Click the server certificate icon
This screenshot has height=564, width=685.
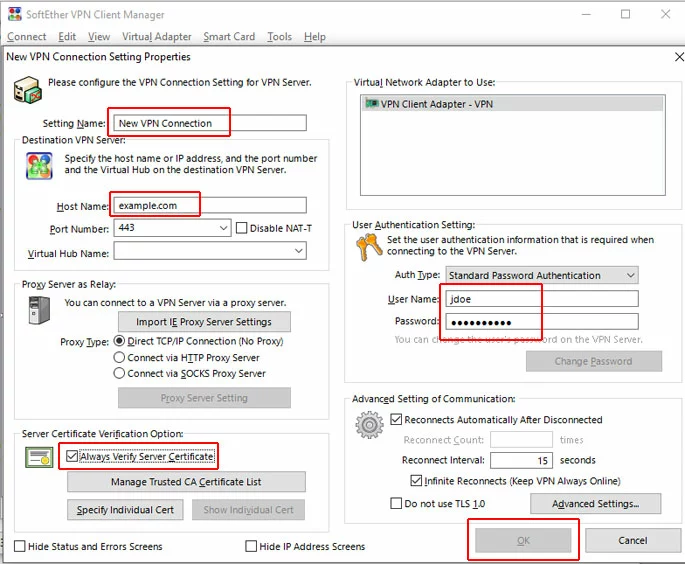click(x=40, y=458)
